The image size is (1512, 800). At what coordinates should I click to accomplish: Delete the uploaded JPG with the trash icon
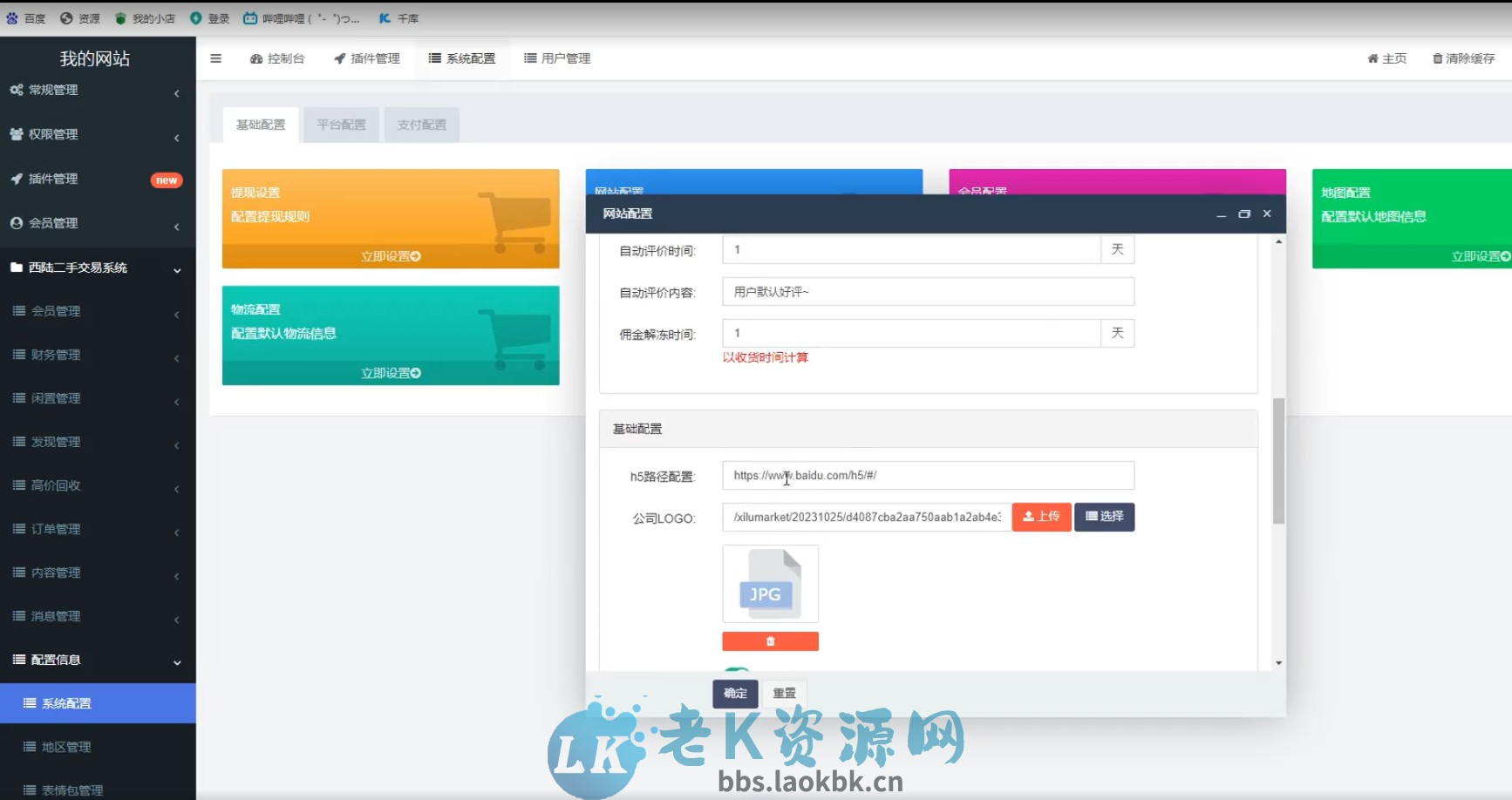[x=770, y=641]
